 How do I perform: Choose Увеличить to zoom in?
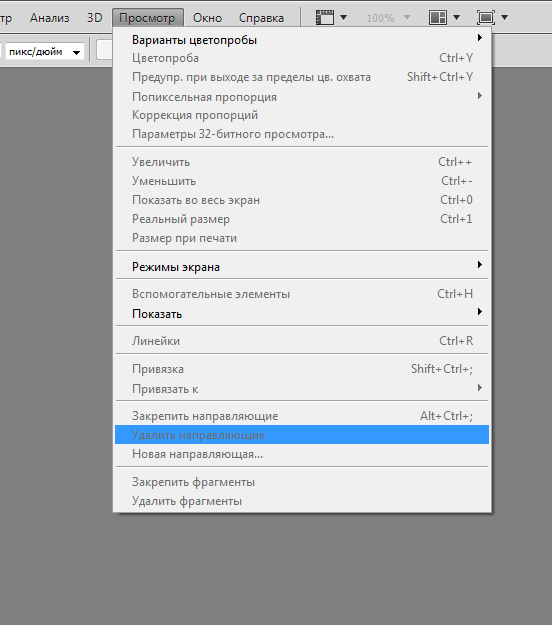click(x=302, y=162)
